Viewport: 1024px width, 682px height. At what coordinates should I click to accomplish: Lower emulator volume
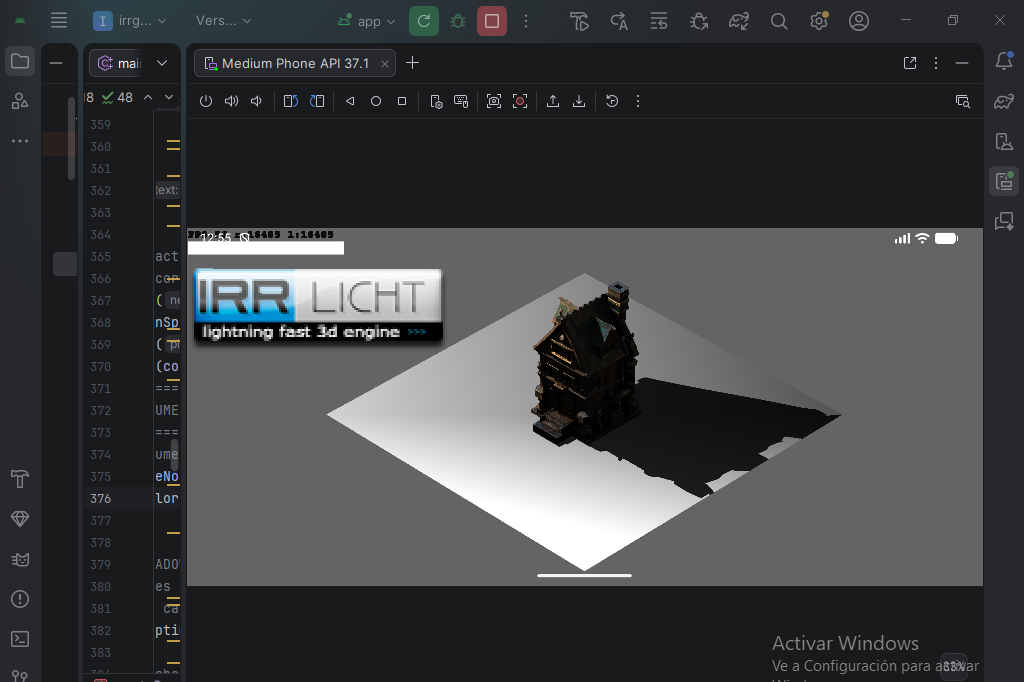(257, 101)
